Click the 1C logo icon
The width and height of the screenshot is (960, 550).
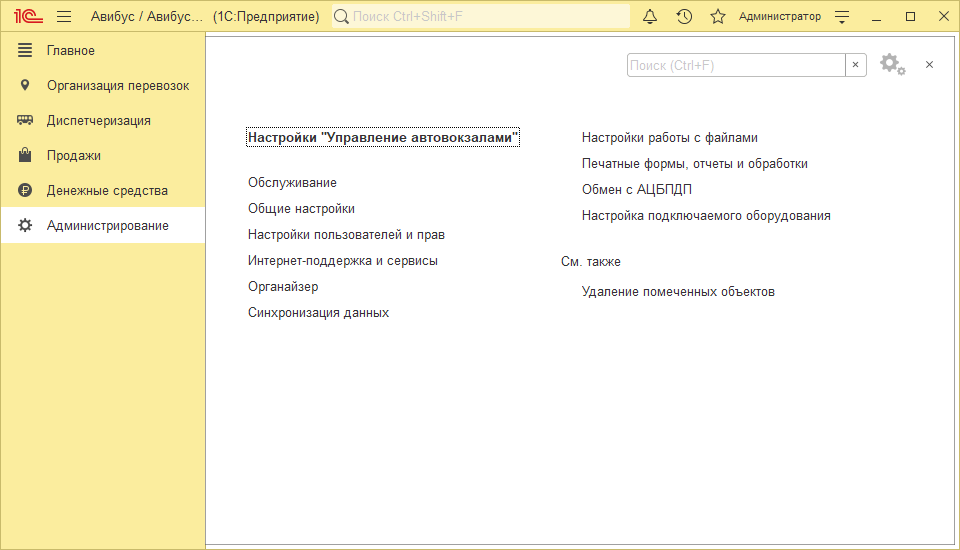click(27, 17)
